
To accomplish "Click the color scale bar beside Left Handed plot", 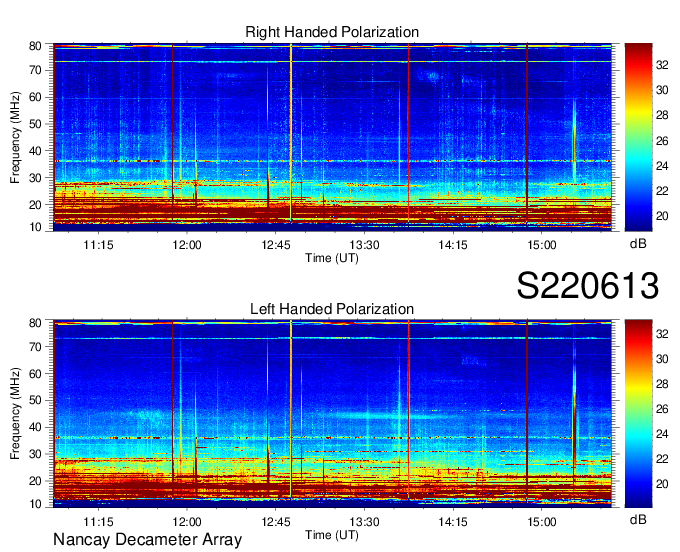I will [x=638, y=414].
